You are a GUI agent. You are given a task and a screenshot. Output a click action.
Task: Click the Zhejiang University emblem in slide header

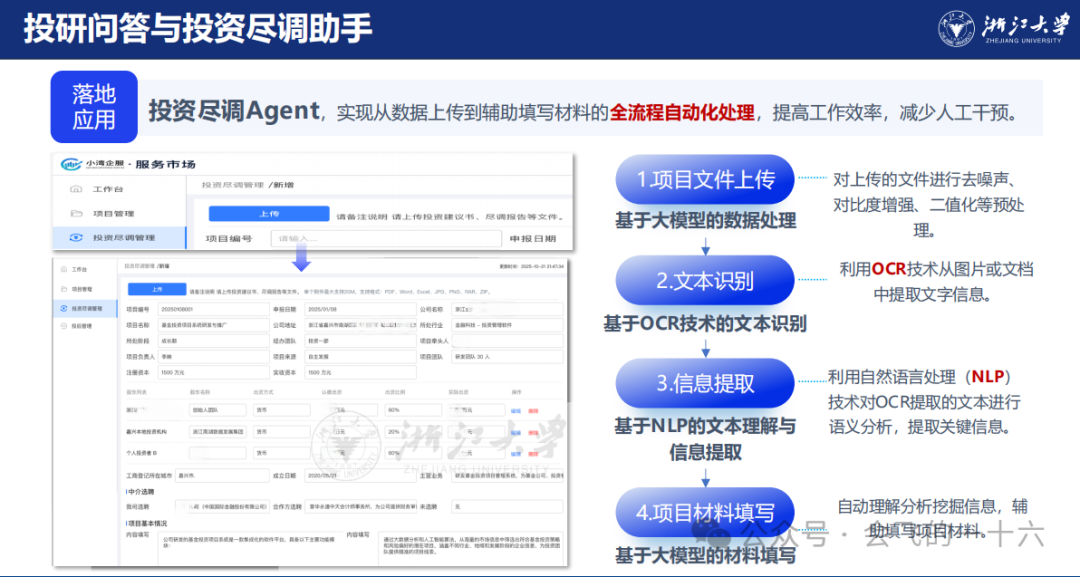(x=956, y=29)
